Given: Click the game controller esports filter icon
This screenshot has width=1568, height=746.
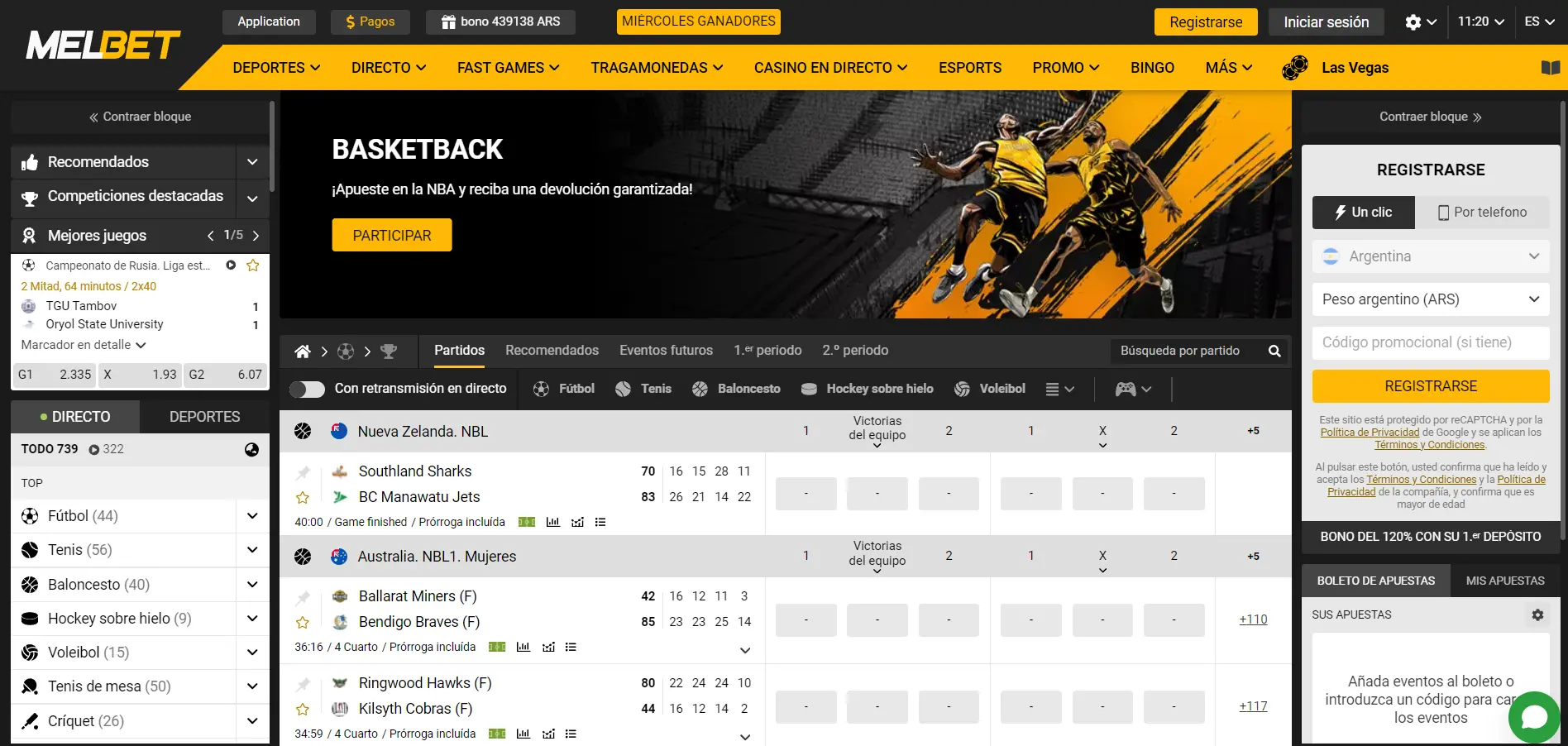Looking at the screenshot, I should [x=1126, y=389].
